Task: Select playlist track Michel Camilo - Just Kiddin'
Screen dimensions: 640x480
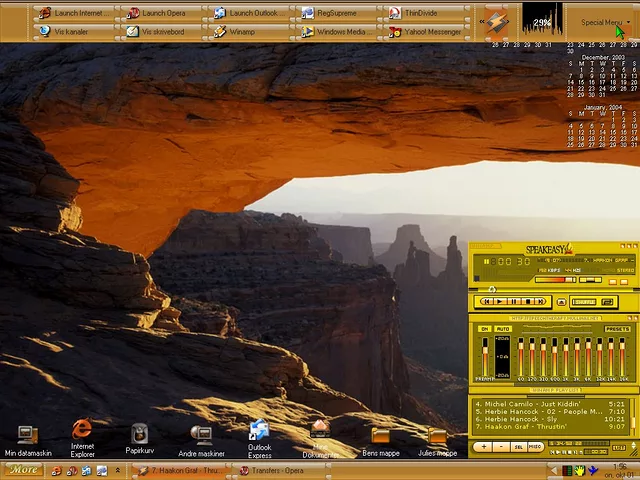Action: pos(550,404)
